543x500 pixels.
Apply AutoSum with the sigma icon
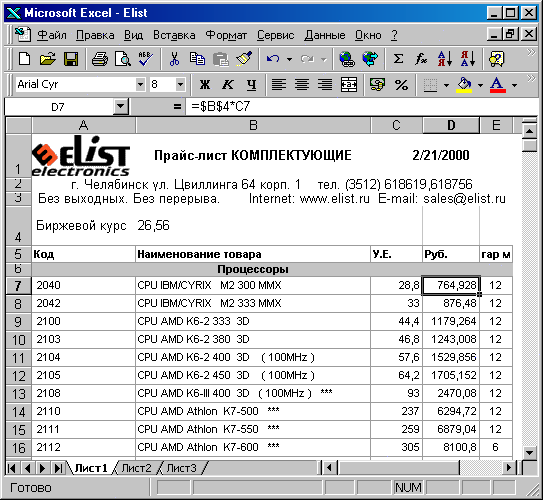click(398, 59)
